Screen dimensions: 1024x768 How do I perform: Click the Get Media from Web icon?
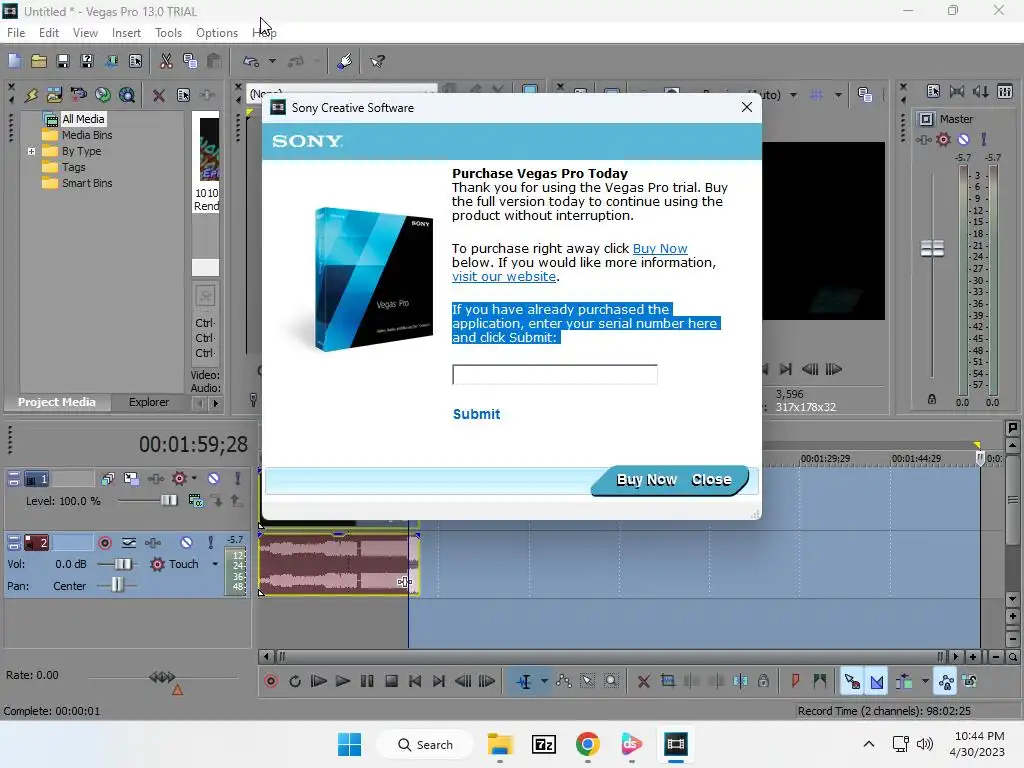tap(127, 95)
